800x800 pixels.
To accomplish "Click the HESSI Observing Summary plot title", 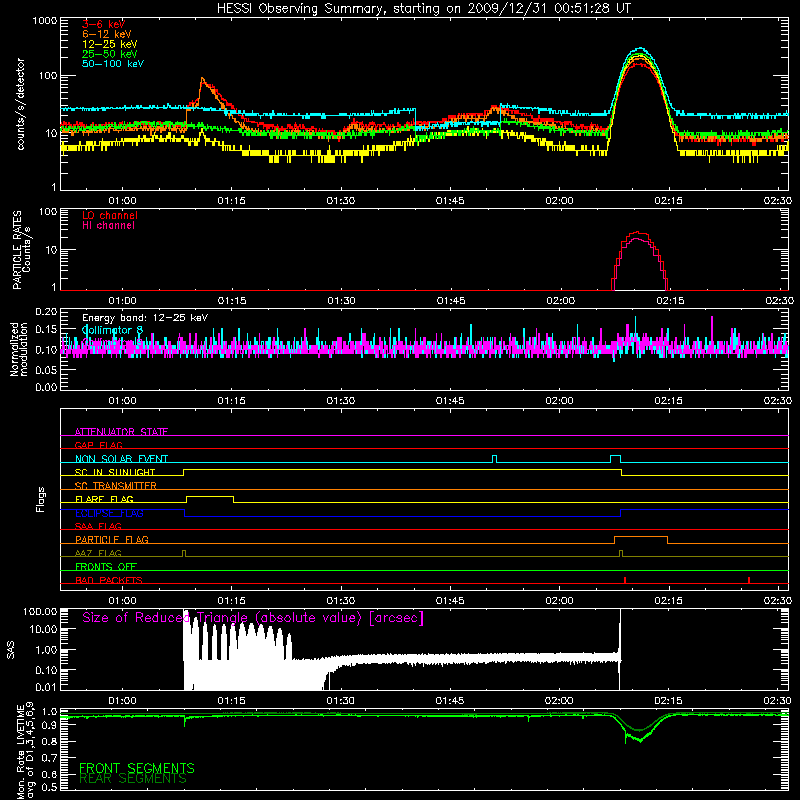I will [424, 9].
